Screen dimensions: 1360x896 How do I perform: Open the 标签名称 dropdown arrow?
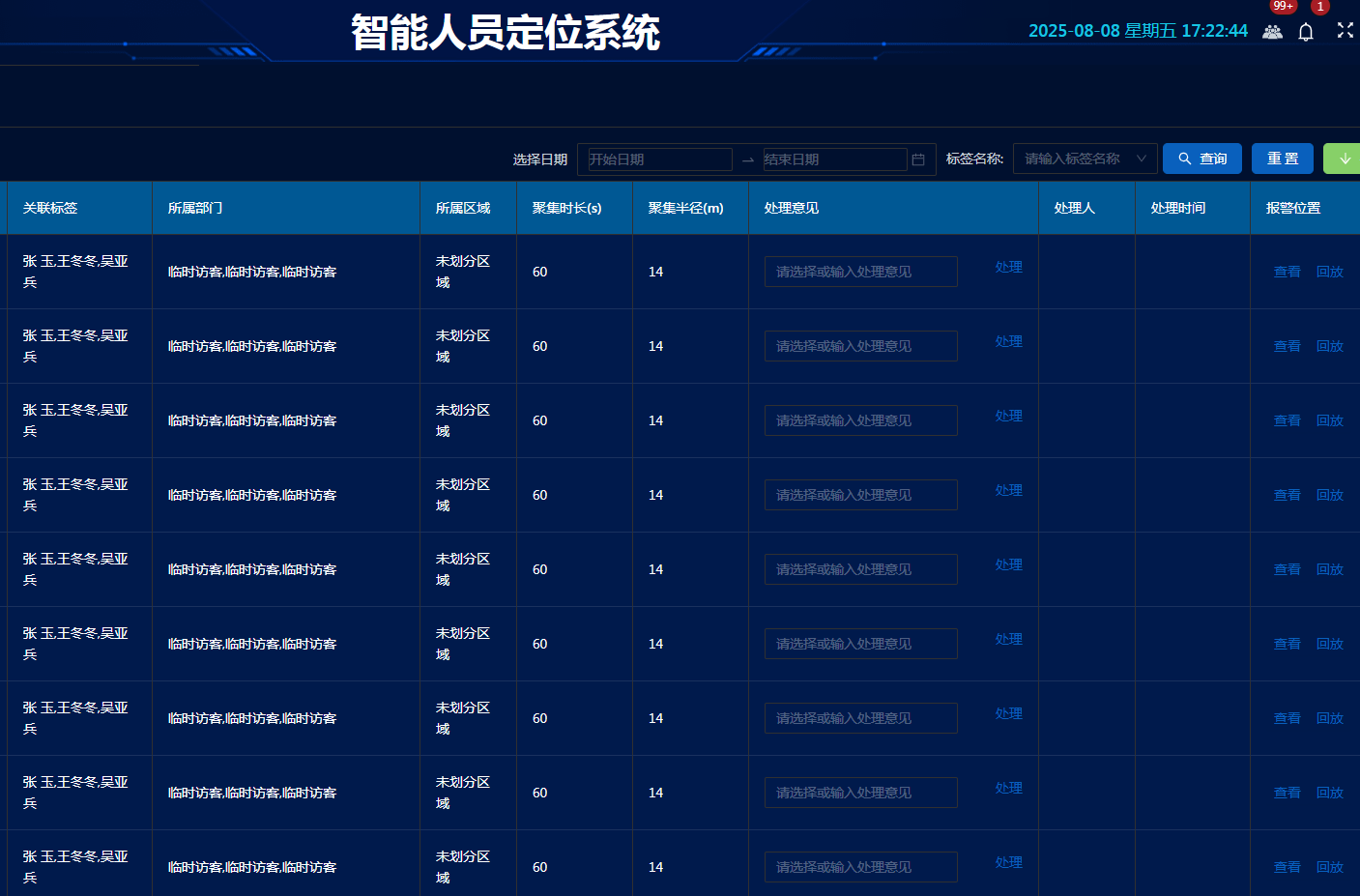pos(1142,159)
